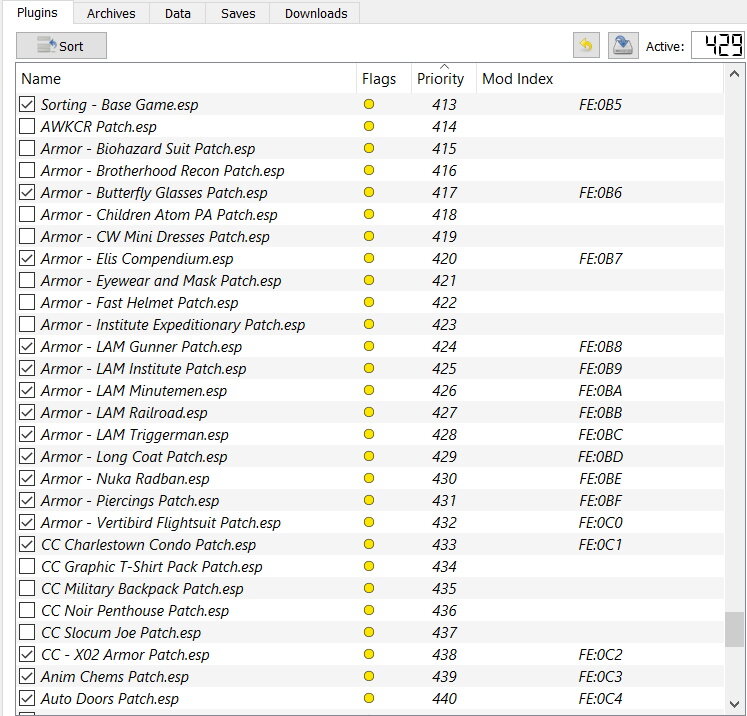
Task: Click flag icon of Armor - Elis Compendium.esp
Action: (x=369, y=258)
